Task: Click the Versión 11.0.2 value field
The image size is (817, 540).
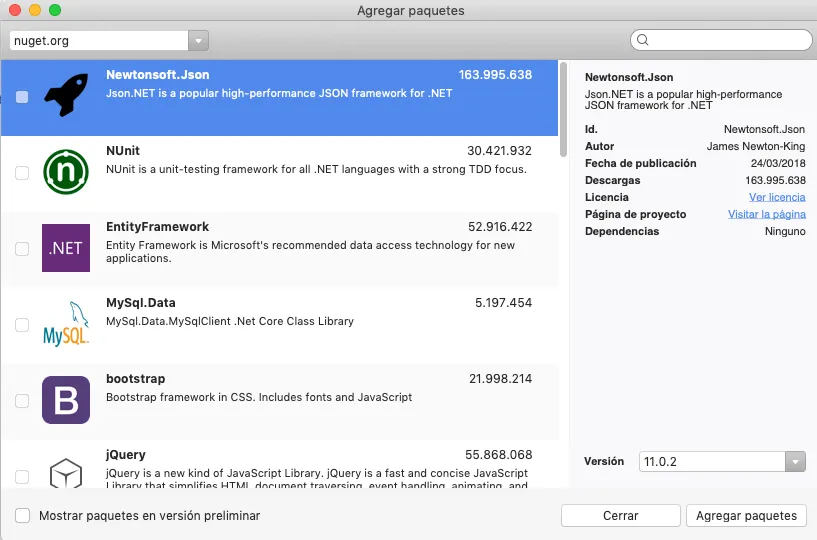Action: (712, 461)
